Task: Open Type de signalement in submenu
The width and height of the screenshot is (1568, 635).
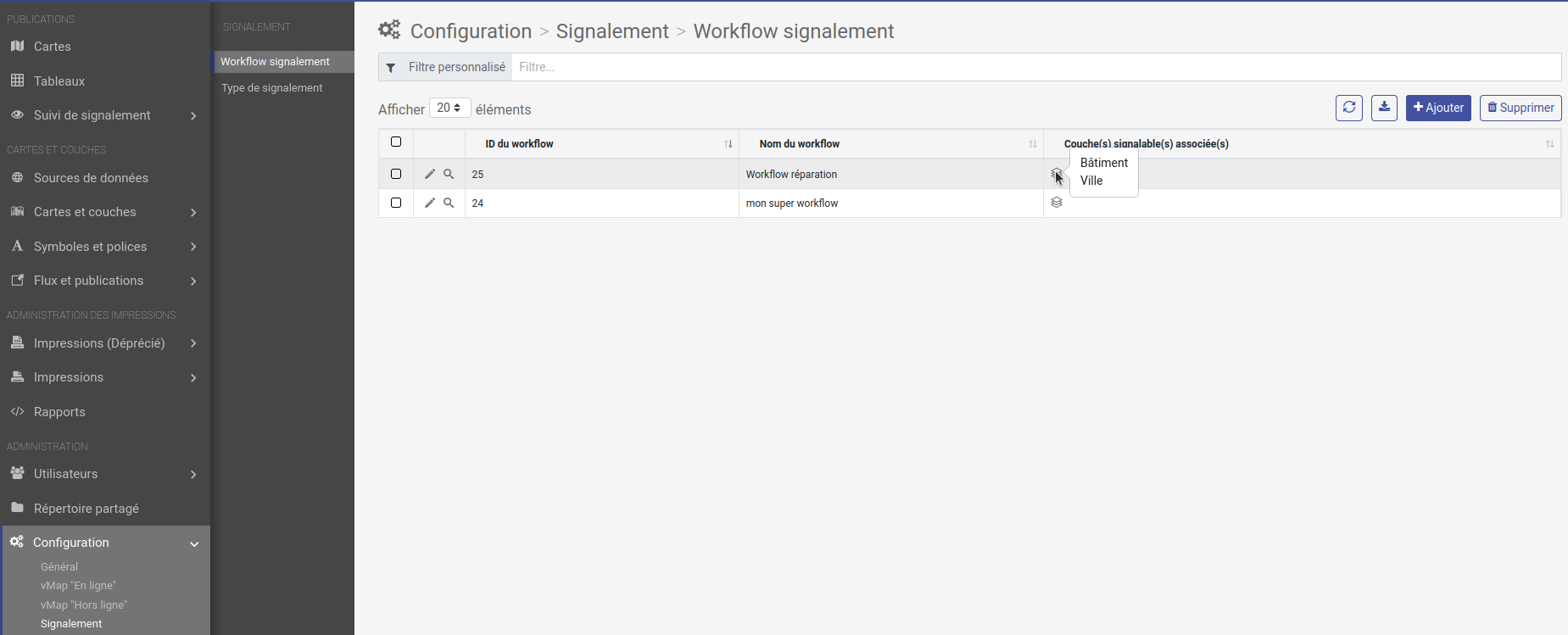Action: [x=271, y=87]
